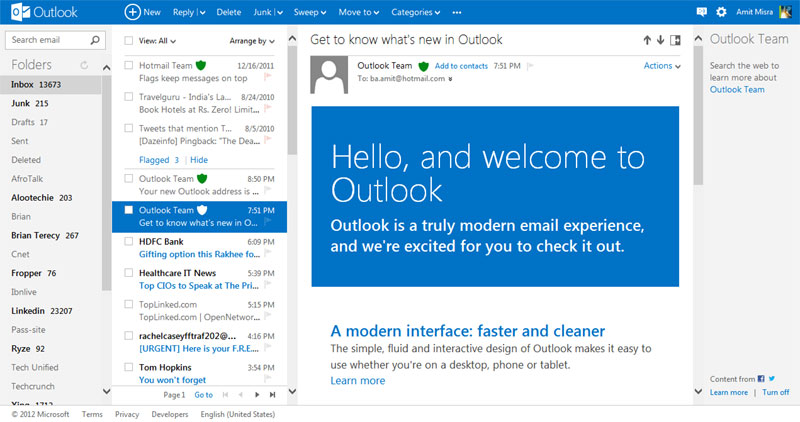This screenshot has width=800, height=422.
Task: Go to last page arrow icon
Action: (x=272, y=394)
